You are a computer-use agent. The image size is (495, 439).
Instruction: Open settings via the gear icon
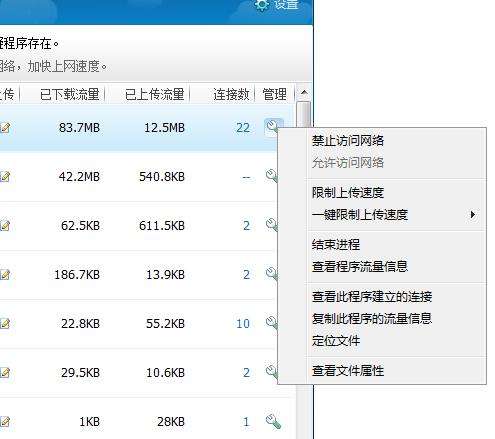[261, 5]
